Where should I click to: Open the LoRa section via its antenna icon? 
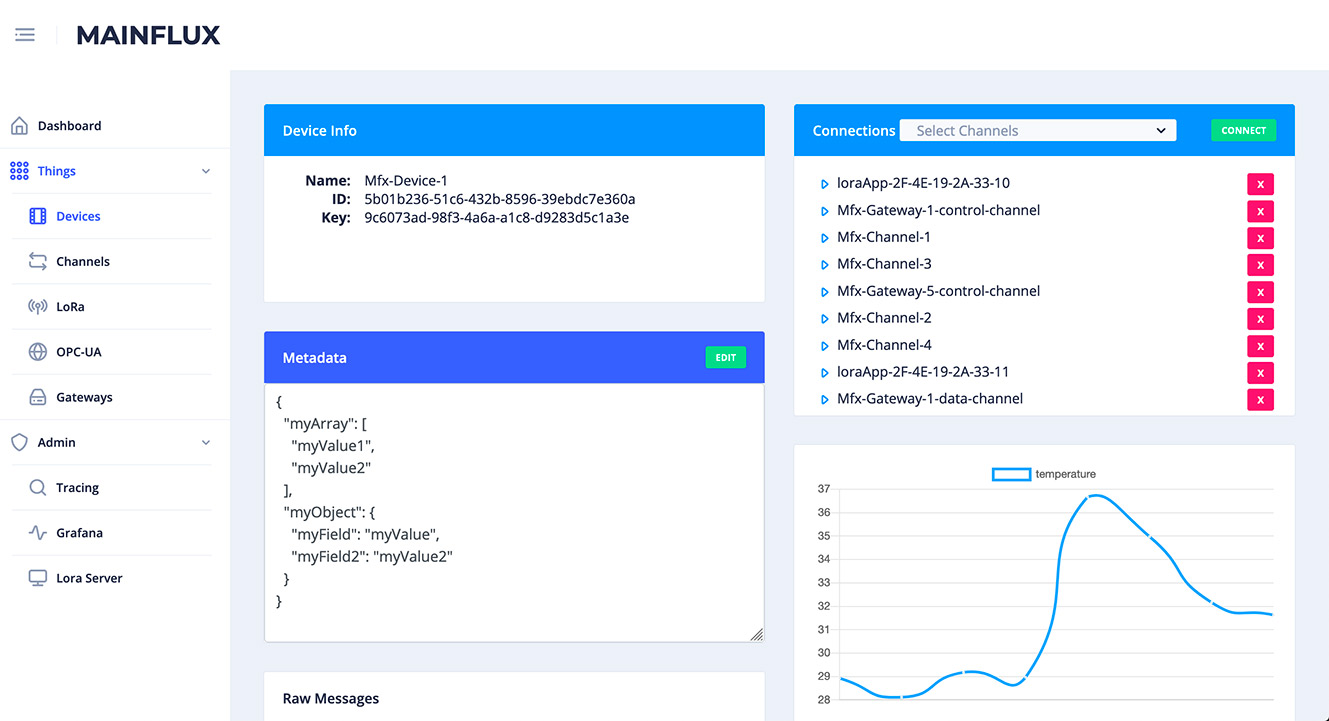[x=38, y=306]
